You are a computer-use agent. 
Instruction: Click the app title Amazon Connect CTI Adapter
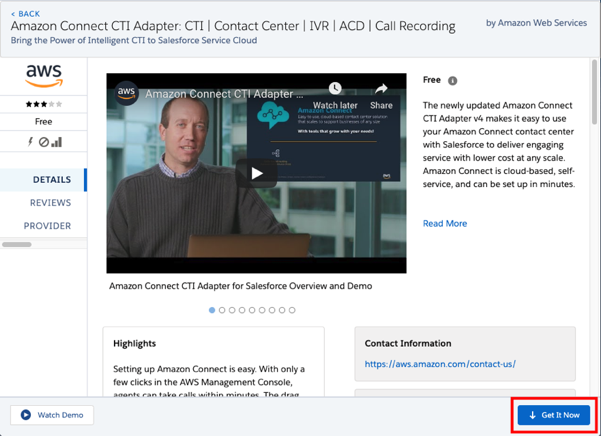coord(233,26)
